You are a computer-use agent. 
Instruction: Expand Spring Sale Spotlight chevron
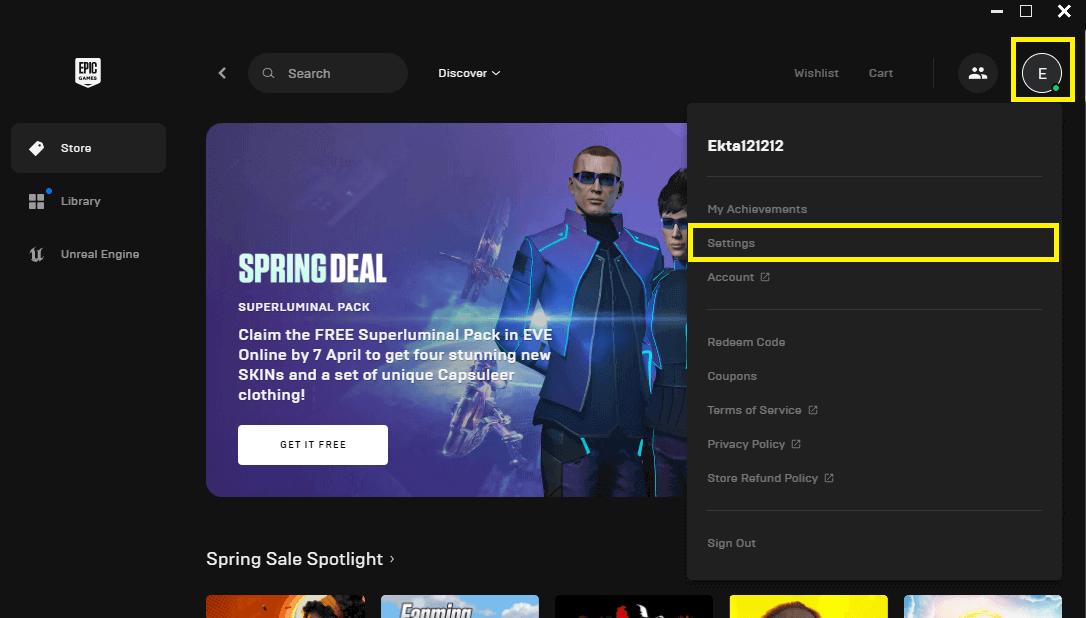point(392,559)
